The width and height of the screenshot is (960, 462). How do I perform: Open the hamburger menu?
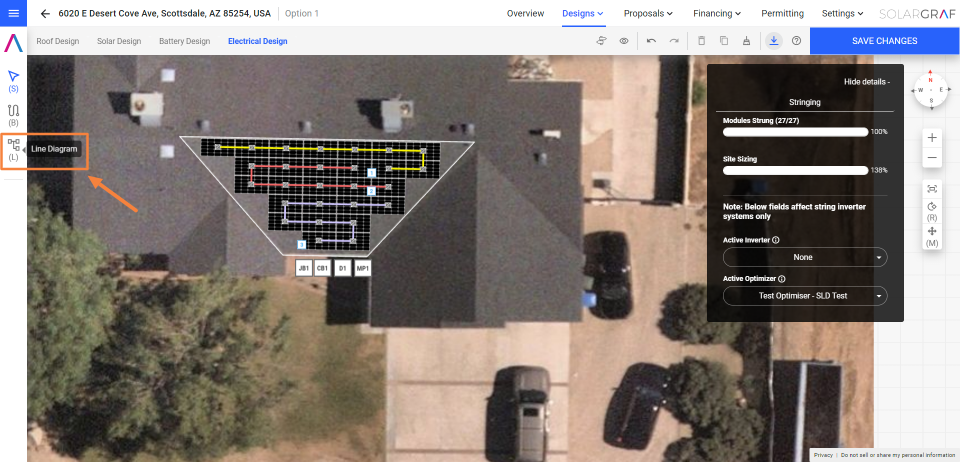click(13, 14)
